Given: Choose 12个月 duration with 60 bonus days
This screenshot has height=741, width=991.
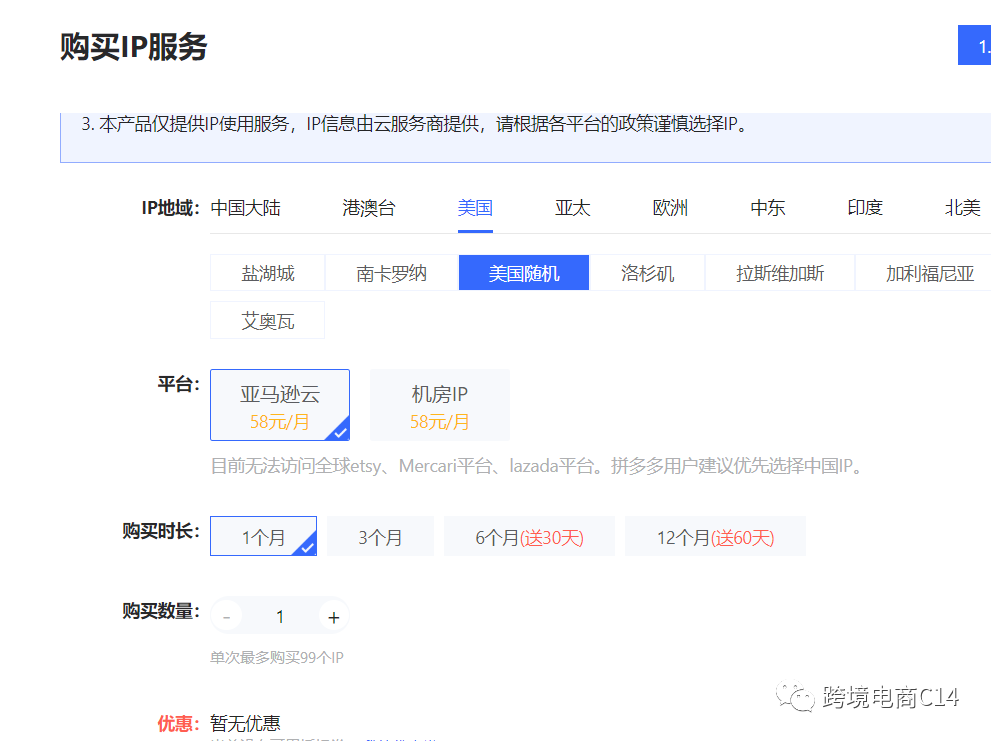Looking at the screenshot, I should coord(715,536).
